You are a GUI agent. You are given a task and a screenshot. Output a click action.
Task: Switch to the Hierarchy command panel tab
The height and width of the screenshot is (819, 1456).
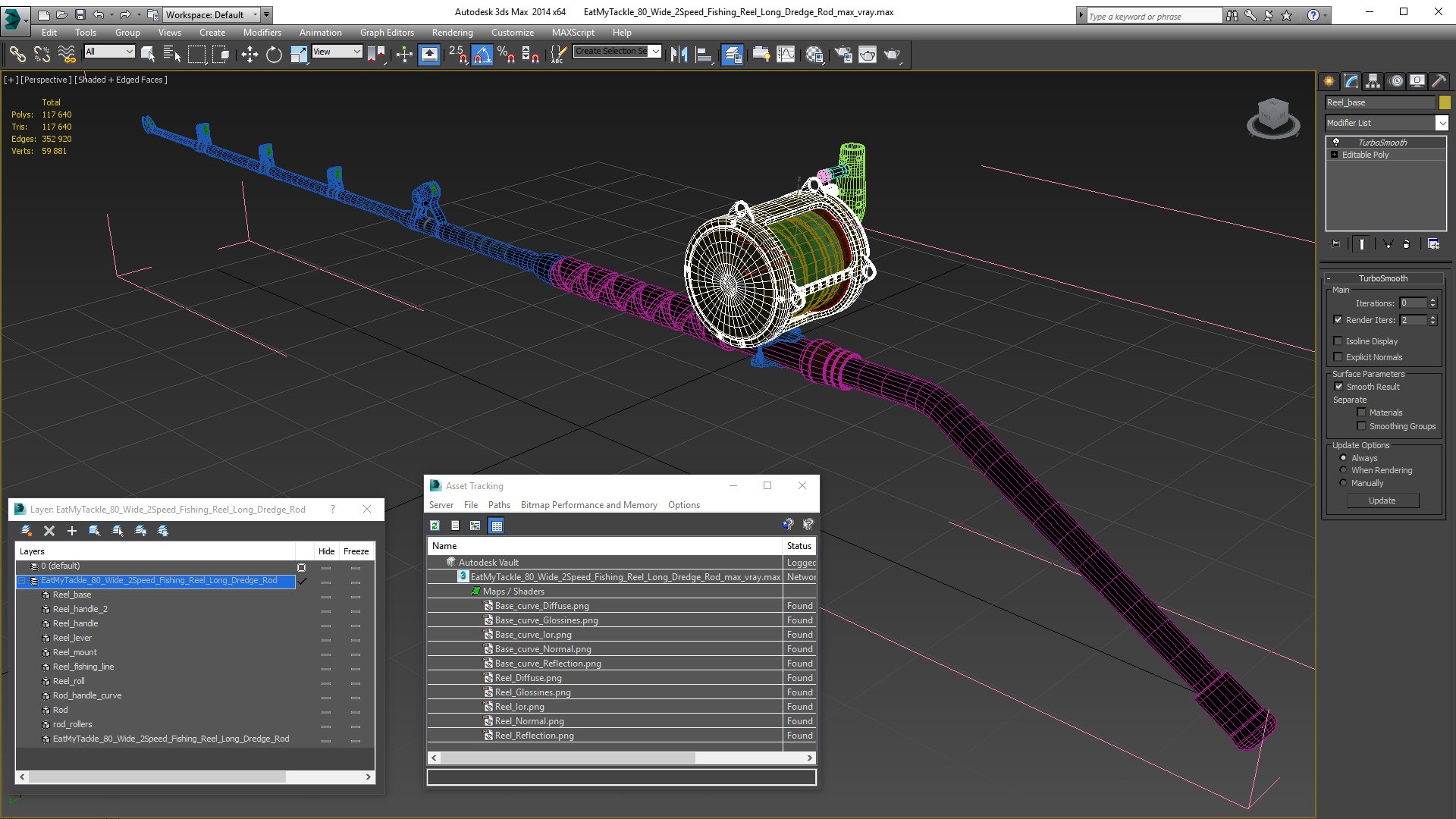coord(1373,81)
